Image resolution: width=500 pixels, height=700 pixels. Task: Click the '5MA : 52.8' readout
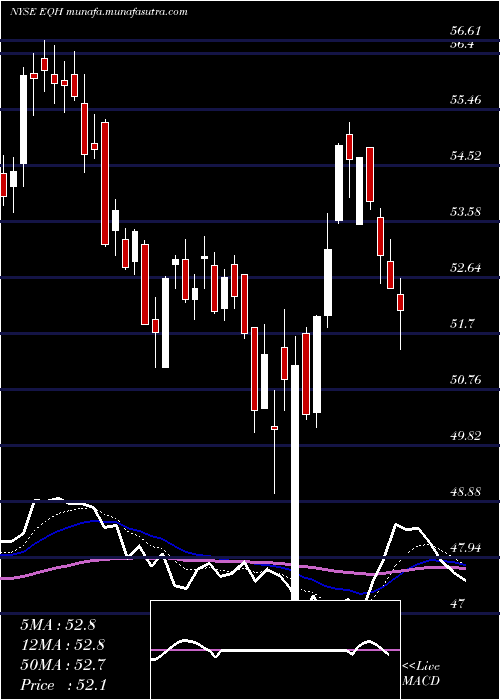(58, 625)
